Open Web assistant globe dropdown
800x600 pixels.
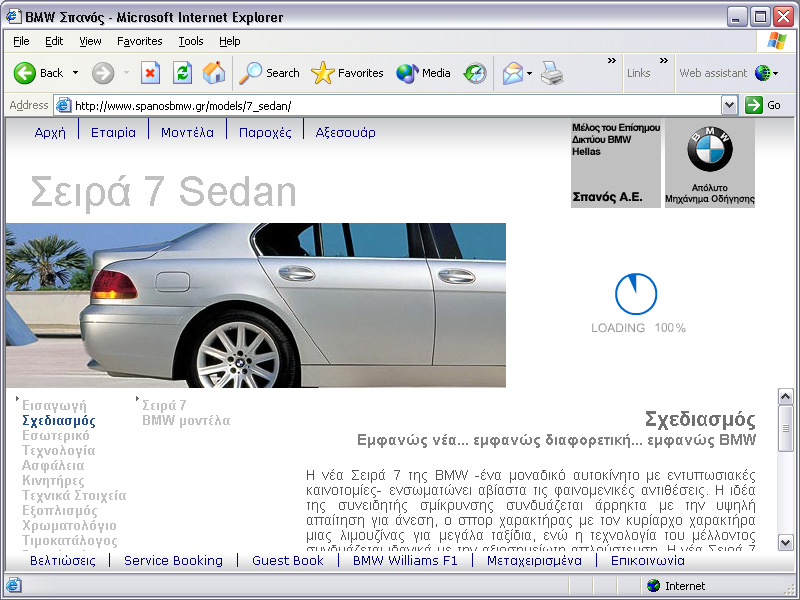coord(766,73)
